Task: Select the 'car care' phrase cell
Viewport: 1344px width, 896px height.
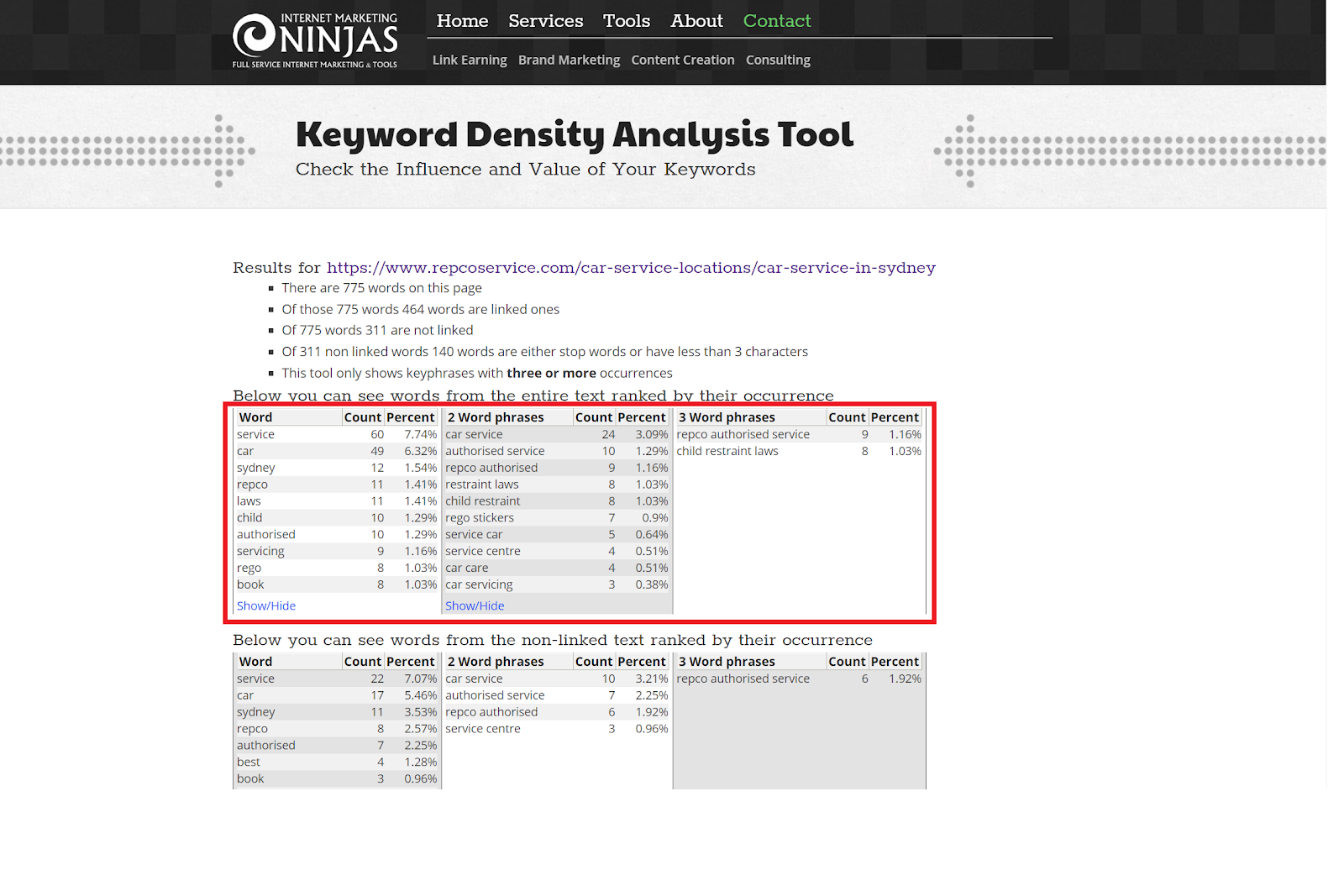Action: click(466, 568)
